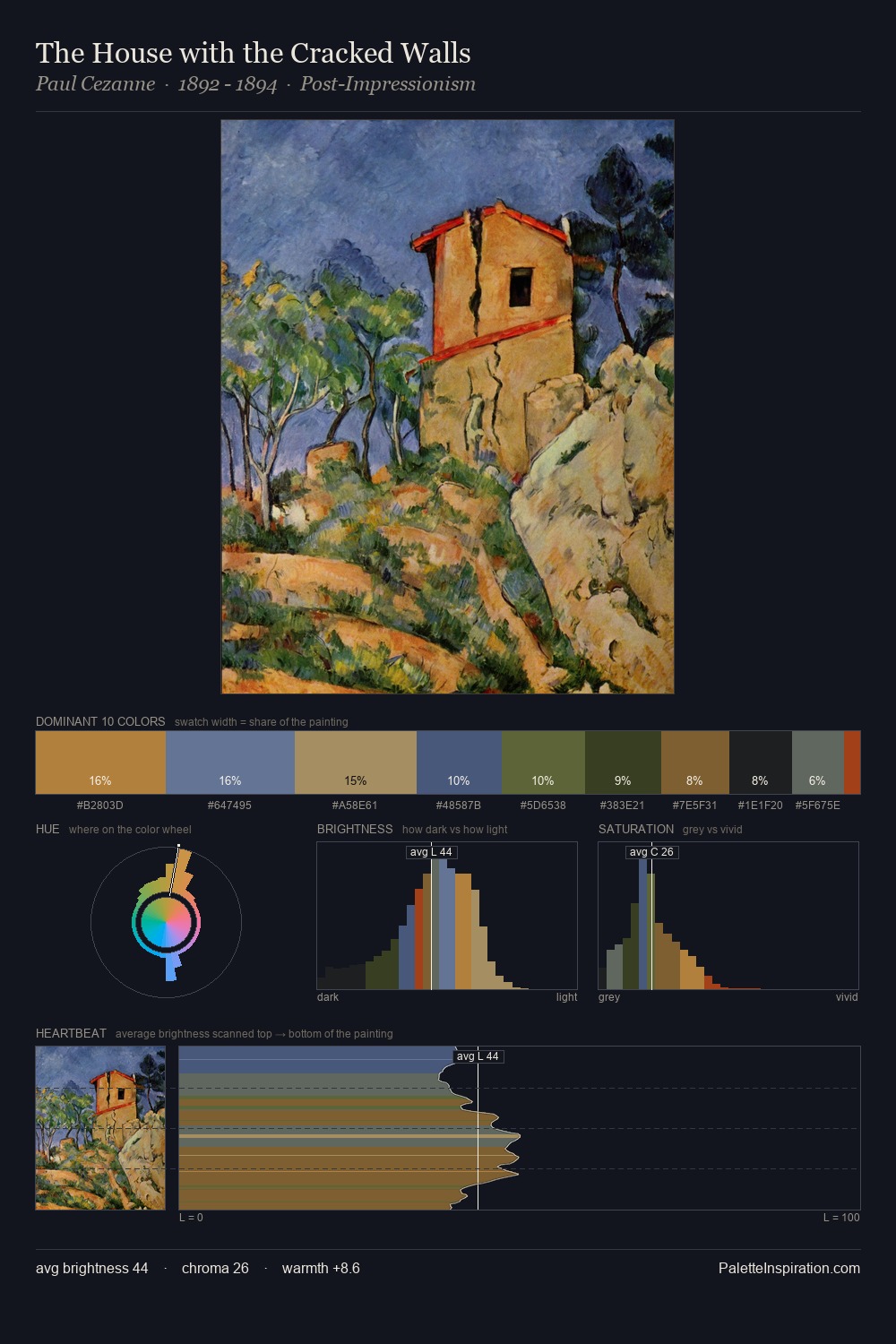Click the hex code '#A58E61'

coord(355,806)
